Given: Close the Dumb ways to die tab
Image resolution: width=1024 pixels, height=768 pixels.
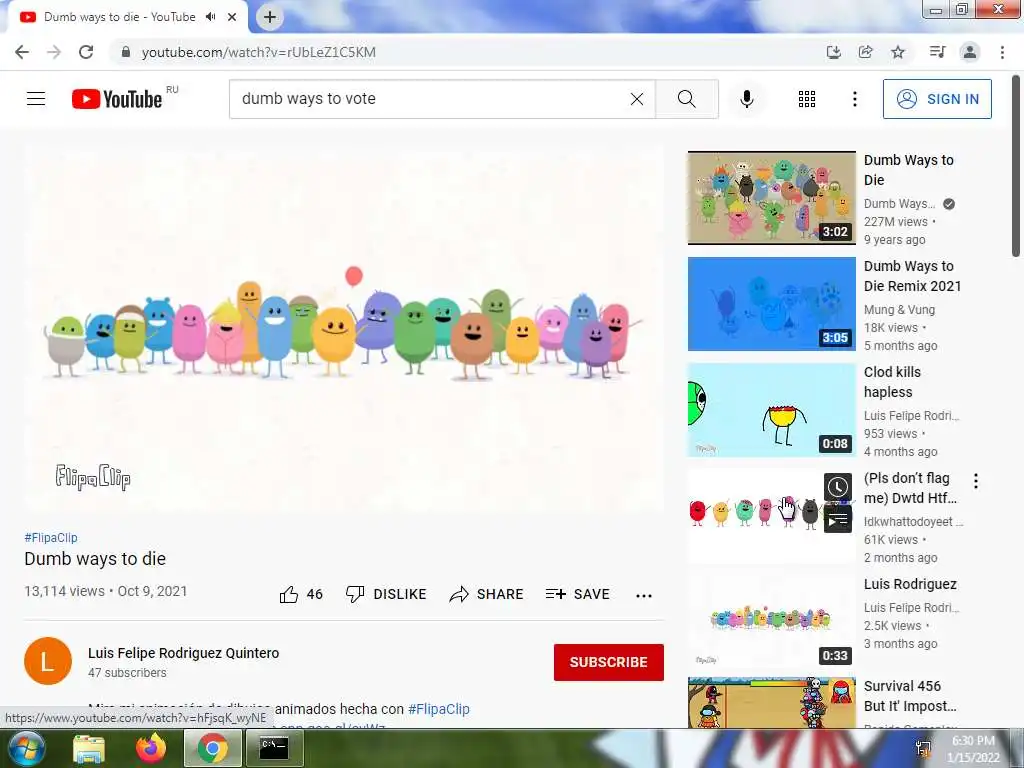Looking at the screenshot, I should pyautogui.click(x=232, y=17).
